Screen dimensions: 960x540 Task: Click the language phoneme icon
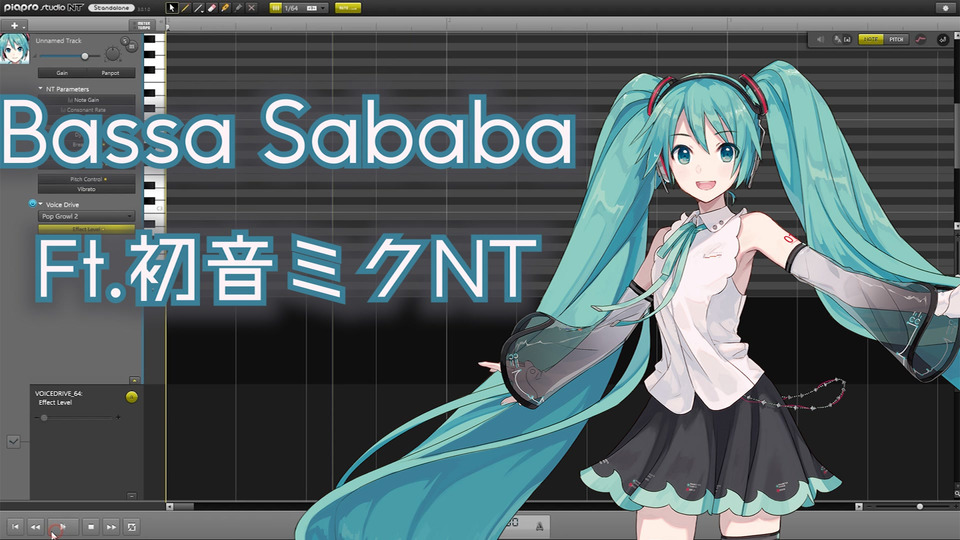pyautogui.click(x=838, y=39)
